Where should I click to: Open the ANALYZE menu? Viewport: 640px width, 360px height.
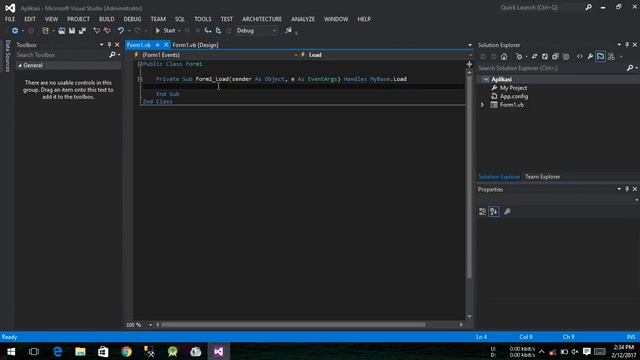303,19
